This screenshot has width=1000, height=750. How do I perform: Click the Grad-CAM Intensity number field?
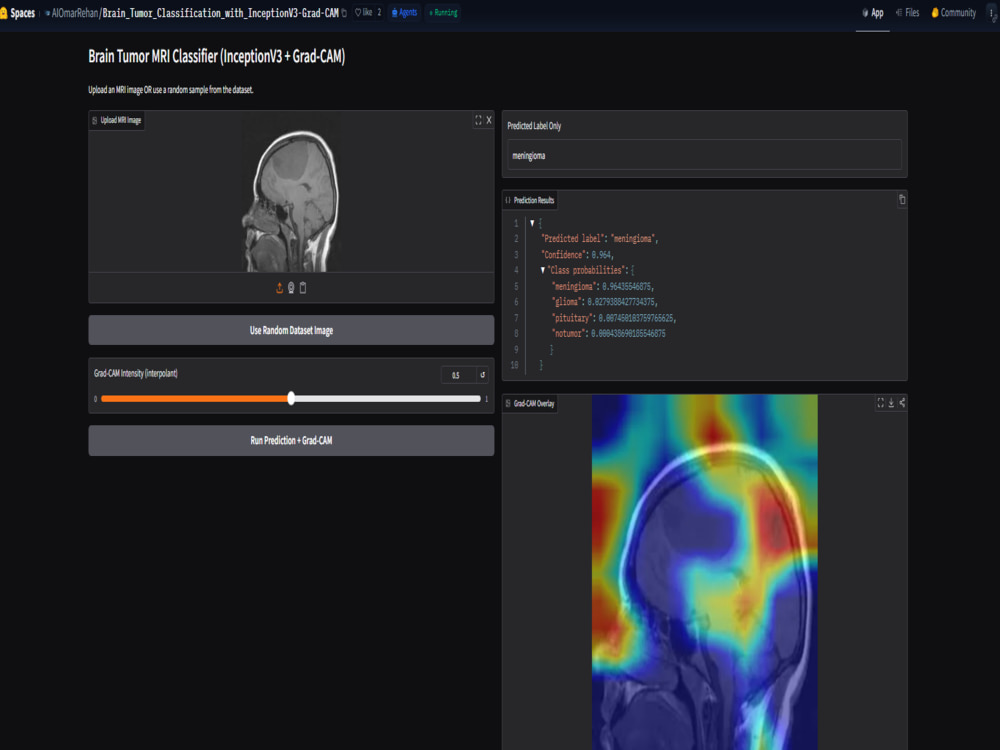point(459,375)
